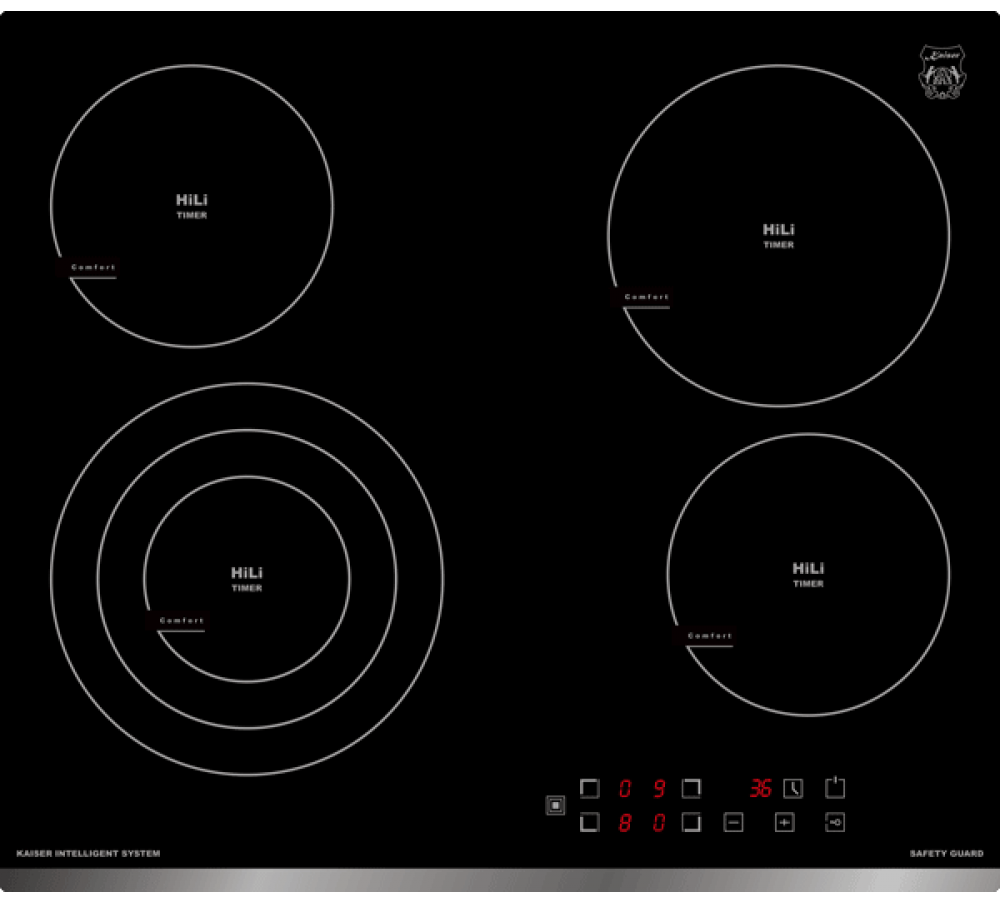This screenshot has height=900, width=1000.
Task: Tap the key-lock child safety icon
Action: tap(835, 822)
